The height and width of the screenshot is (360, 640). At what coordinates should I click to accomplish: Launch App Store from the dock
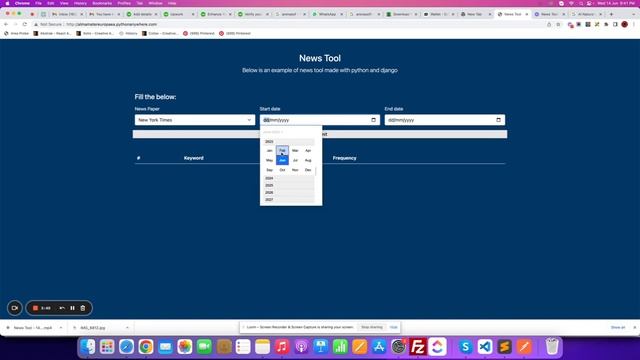(379, 347)
